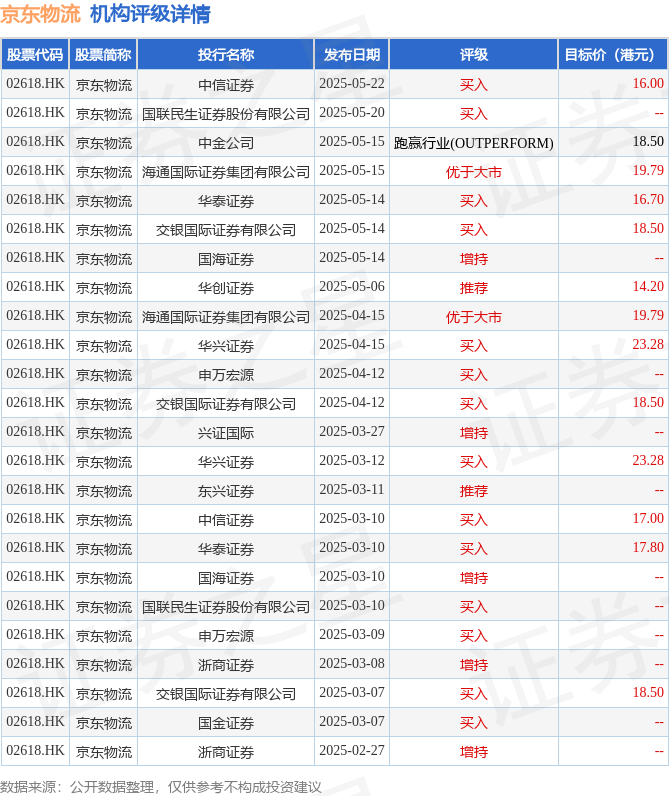Click 浙商证券 in 2025-02-27 row
Screen dimensions: 669x796
(226, 751)
